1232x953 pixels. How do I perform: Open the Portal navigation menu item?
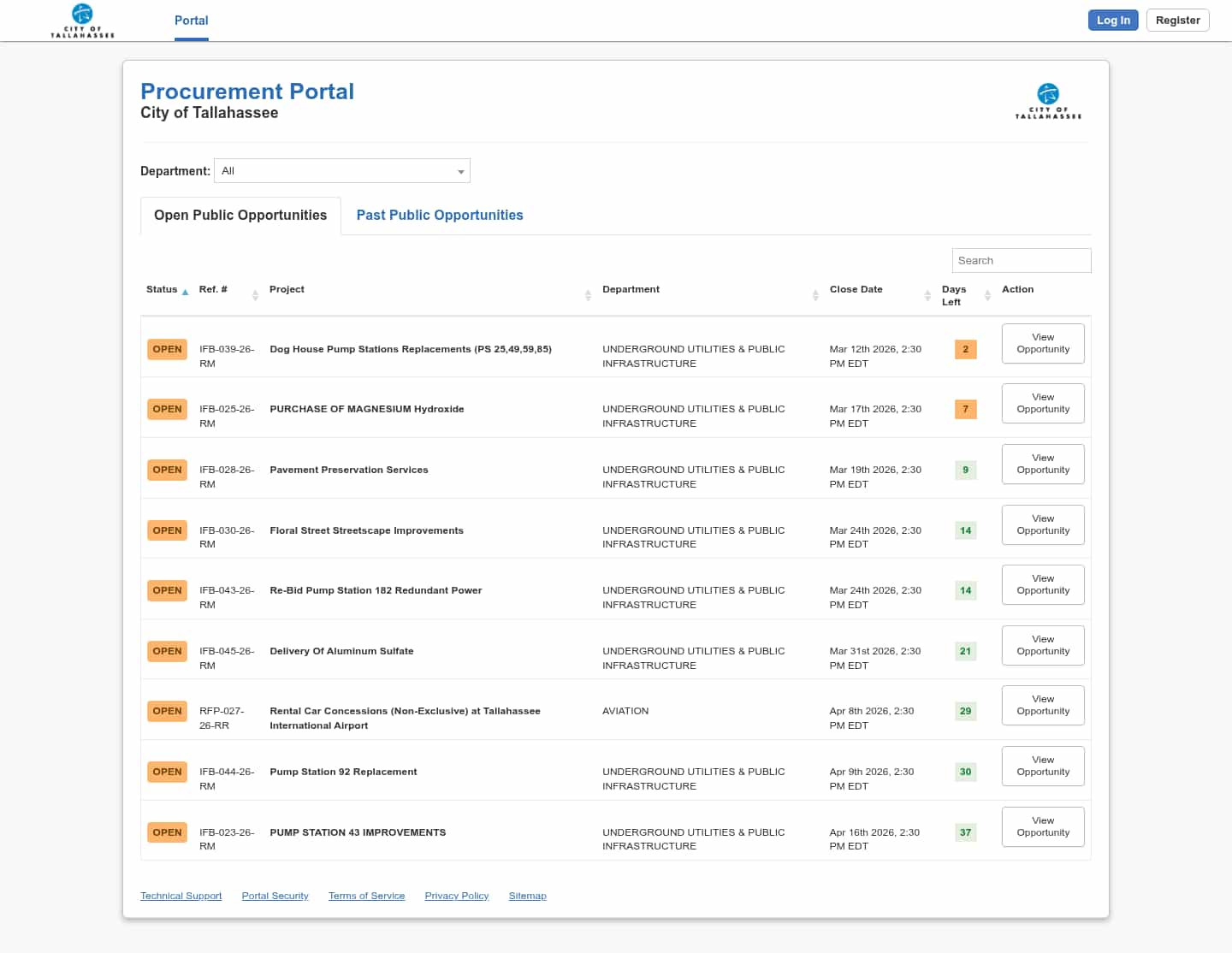191,21
